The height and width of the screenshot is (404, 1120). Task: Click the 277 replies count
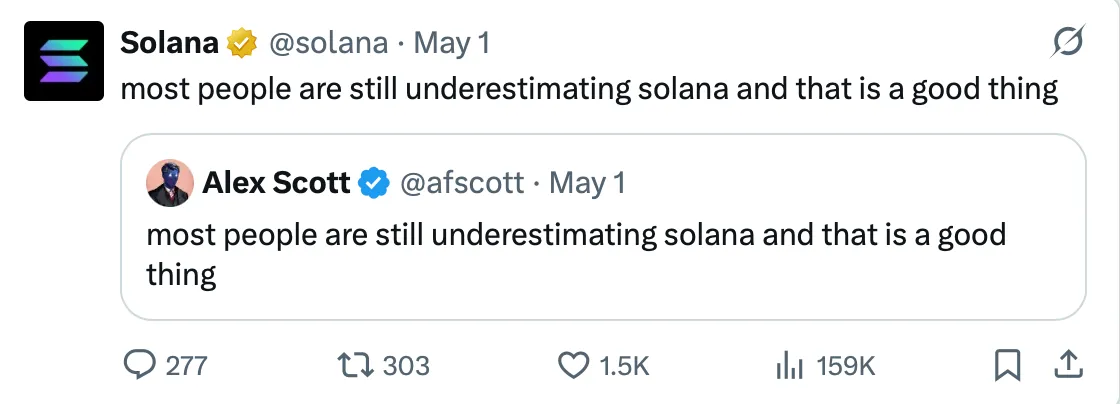tap(186, 366)
